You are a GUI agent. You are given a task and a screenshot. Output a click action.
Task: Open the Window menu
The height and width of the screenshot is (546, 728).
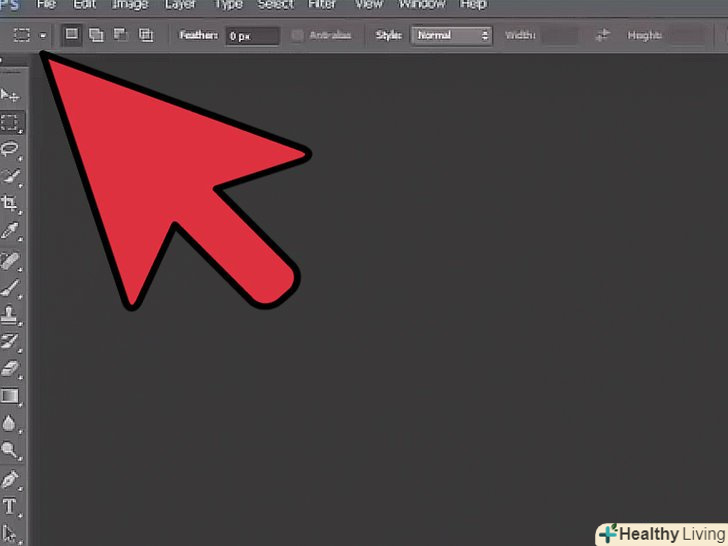(422, 5)
